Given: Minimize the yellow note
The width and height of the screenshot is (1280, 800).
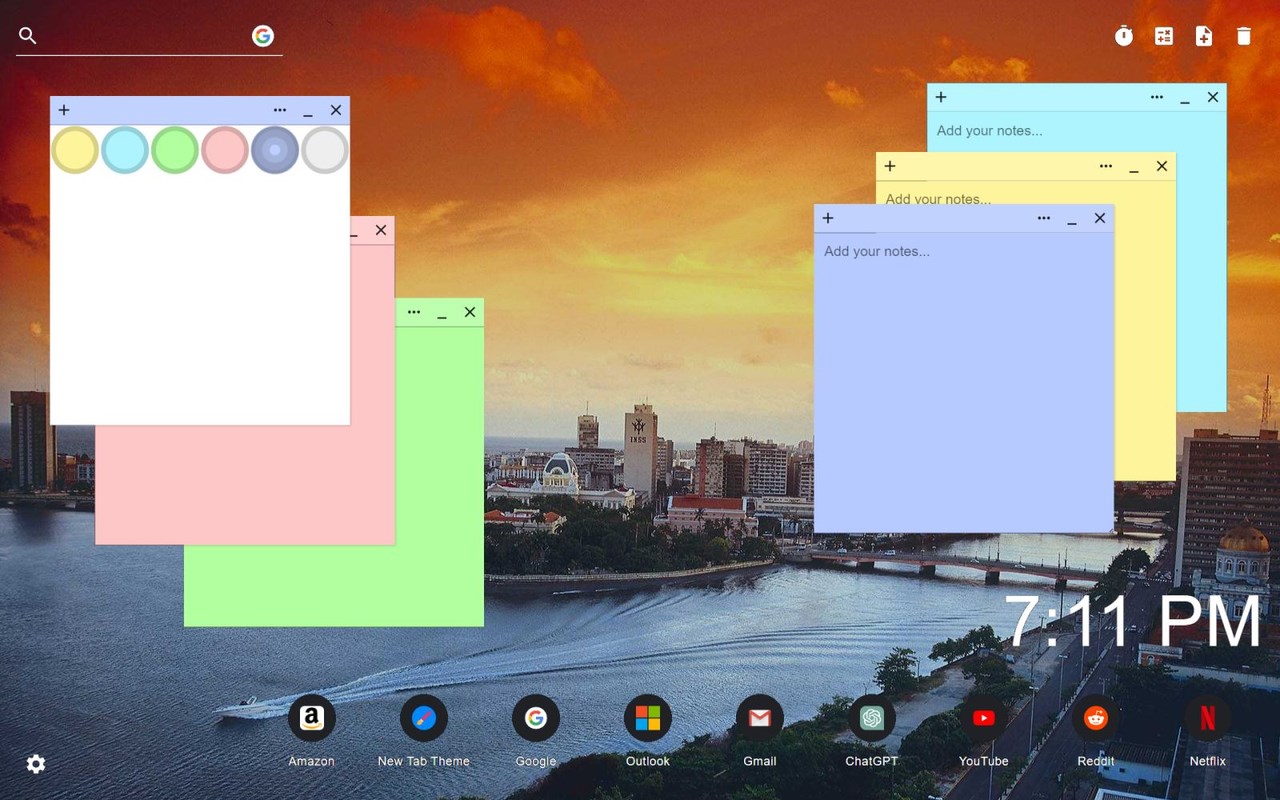Looking at the screenshot, I should [1134, 168].
